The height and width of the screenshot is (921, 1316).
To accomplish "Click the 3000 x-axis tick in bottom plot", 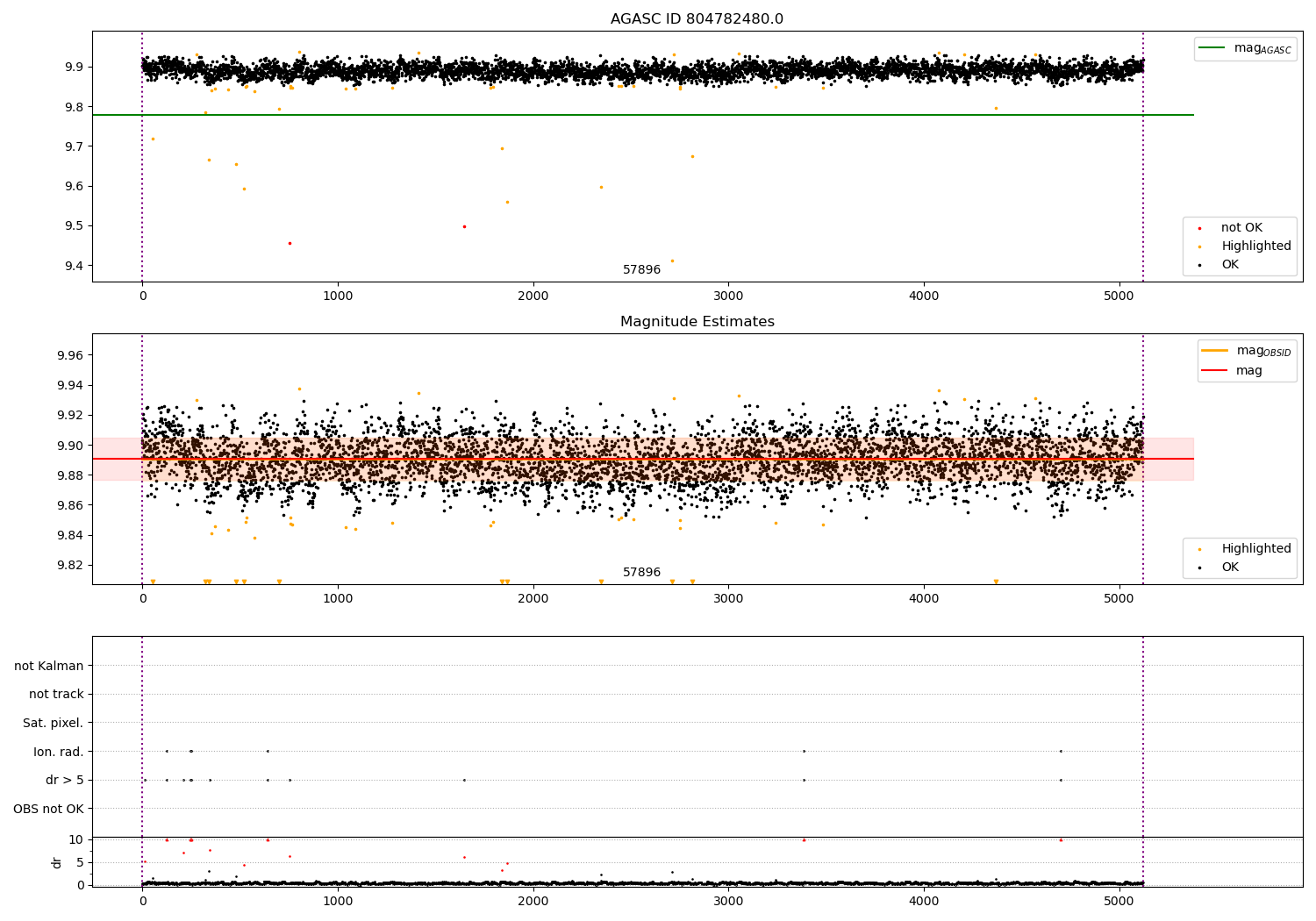I will 728,901.
